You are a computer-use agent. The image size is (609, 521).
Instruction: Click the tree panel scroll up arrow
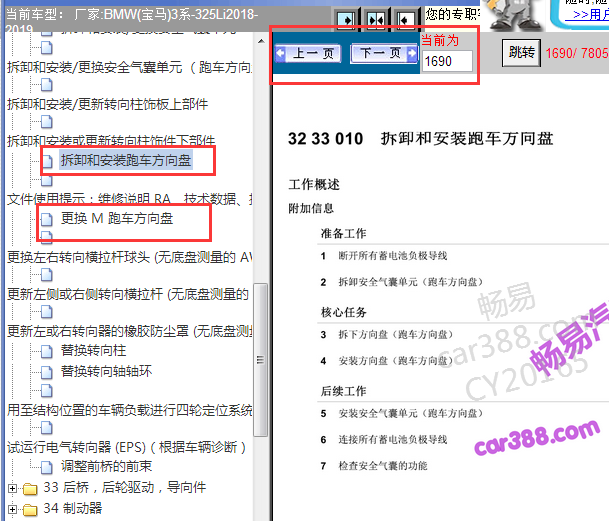pyautogui.click(x=261, y=41)
